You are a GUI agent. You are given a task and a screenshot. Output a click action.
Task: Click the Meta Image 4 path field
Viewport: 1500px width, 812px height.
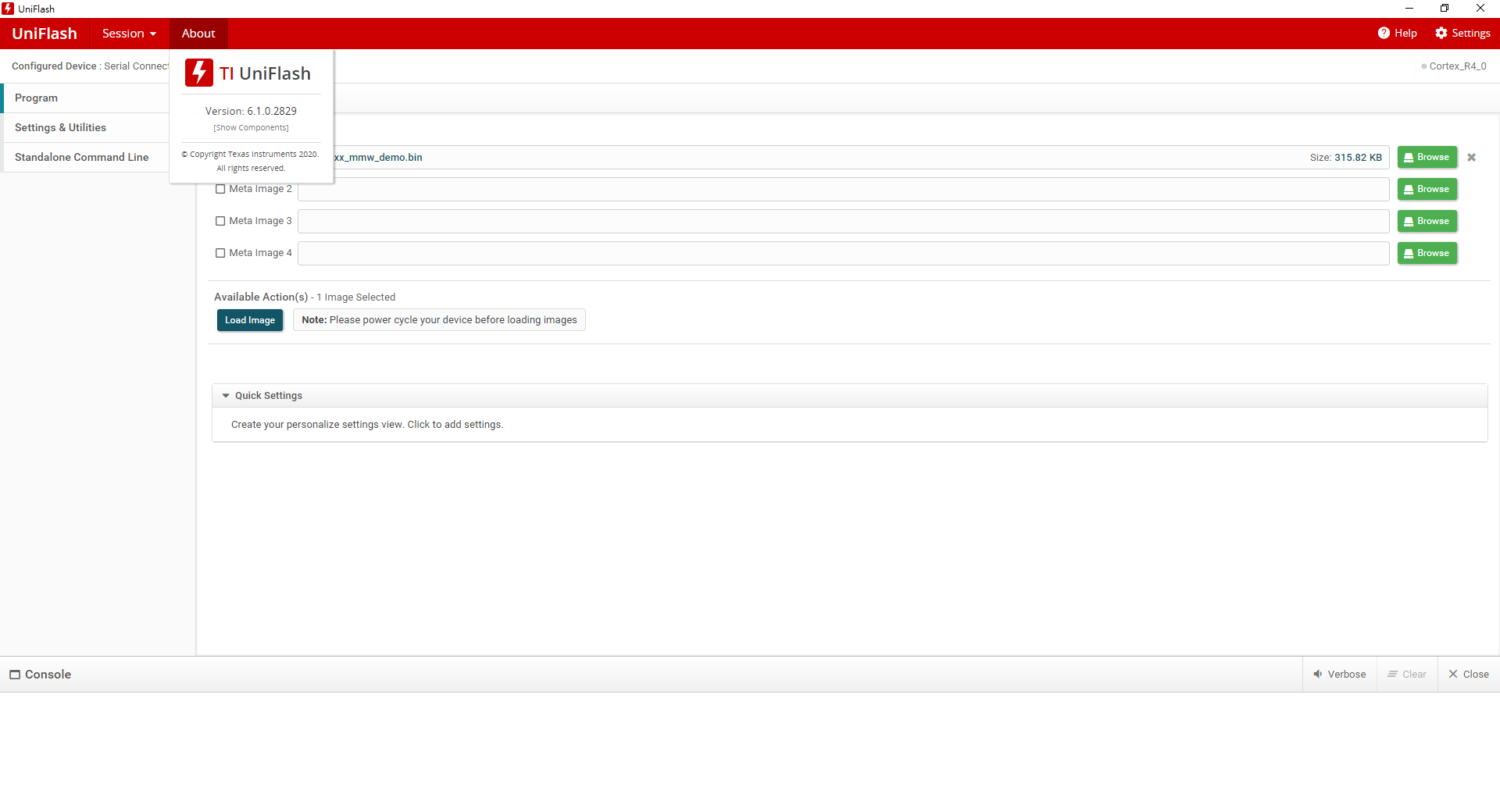(843, 253)
